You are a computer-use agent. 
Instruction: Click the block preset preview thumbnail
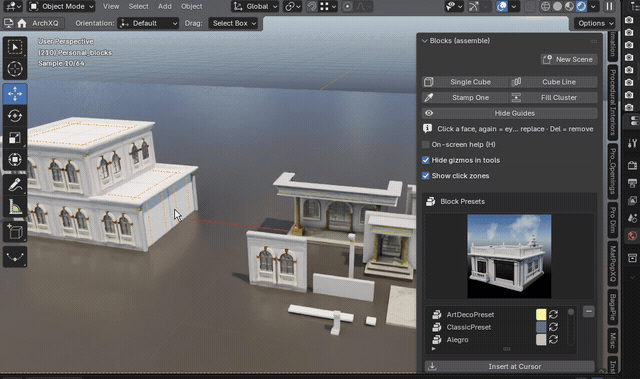(509, 256)
